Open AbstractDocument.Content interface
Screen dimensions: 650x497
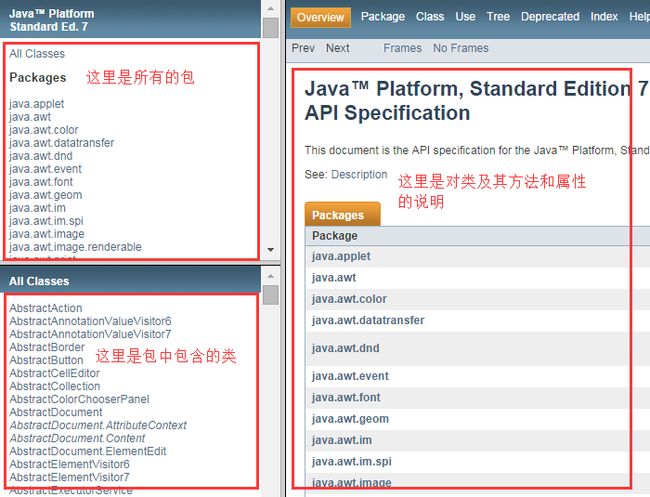tap(77, 438)
